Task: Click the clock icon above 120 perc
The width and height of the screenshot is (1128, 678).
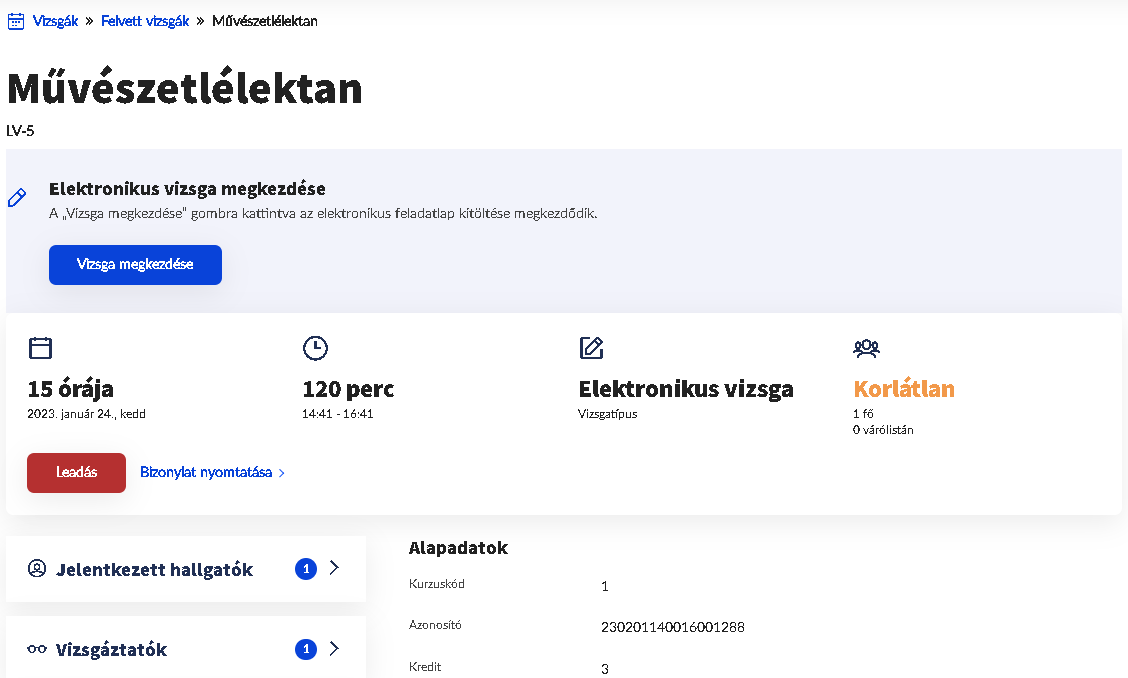Action: [315, 348]
